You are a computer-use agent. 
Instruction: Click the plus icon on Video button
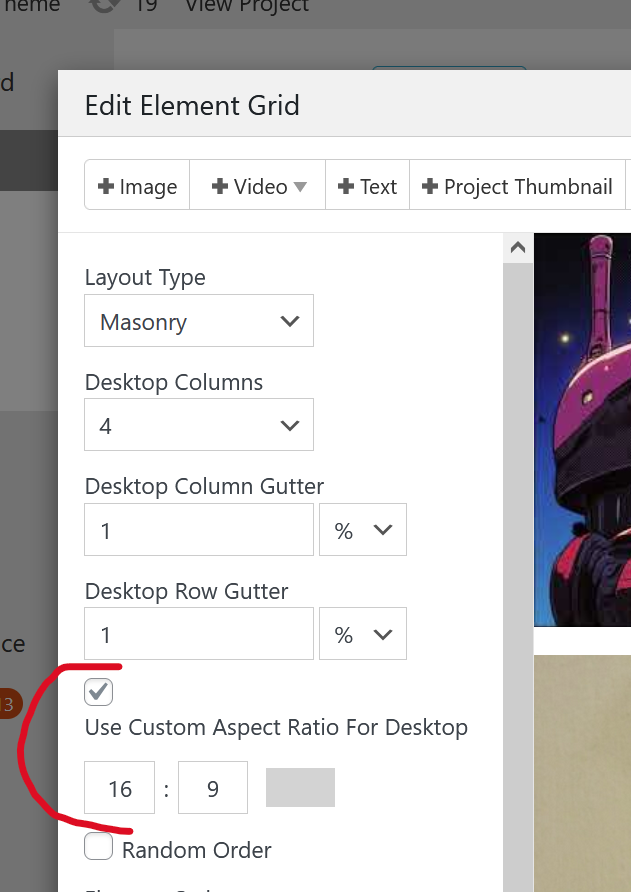pos(221,187)
